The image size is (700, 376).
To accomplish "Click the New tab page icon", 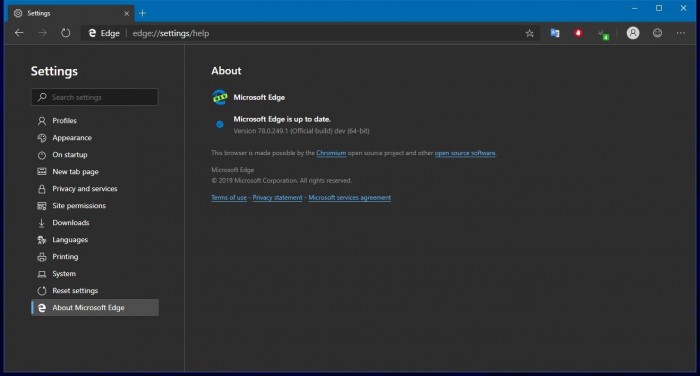I will (42, 171).
